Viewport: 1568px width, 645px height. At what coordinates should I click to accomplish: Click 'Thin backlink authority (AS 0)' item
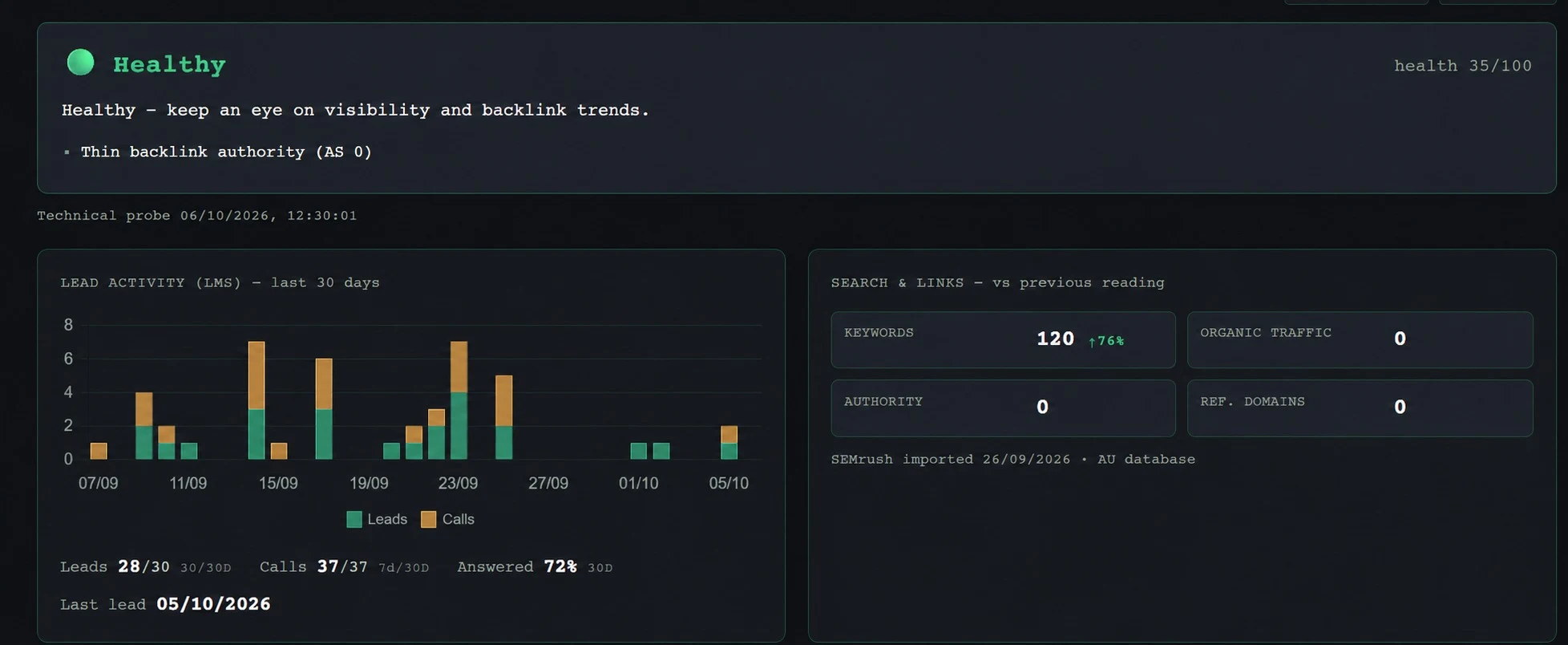click(x=226, y=152)
